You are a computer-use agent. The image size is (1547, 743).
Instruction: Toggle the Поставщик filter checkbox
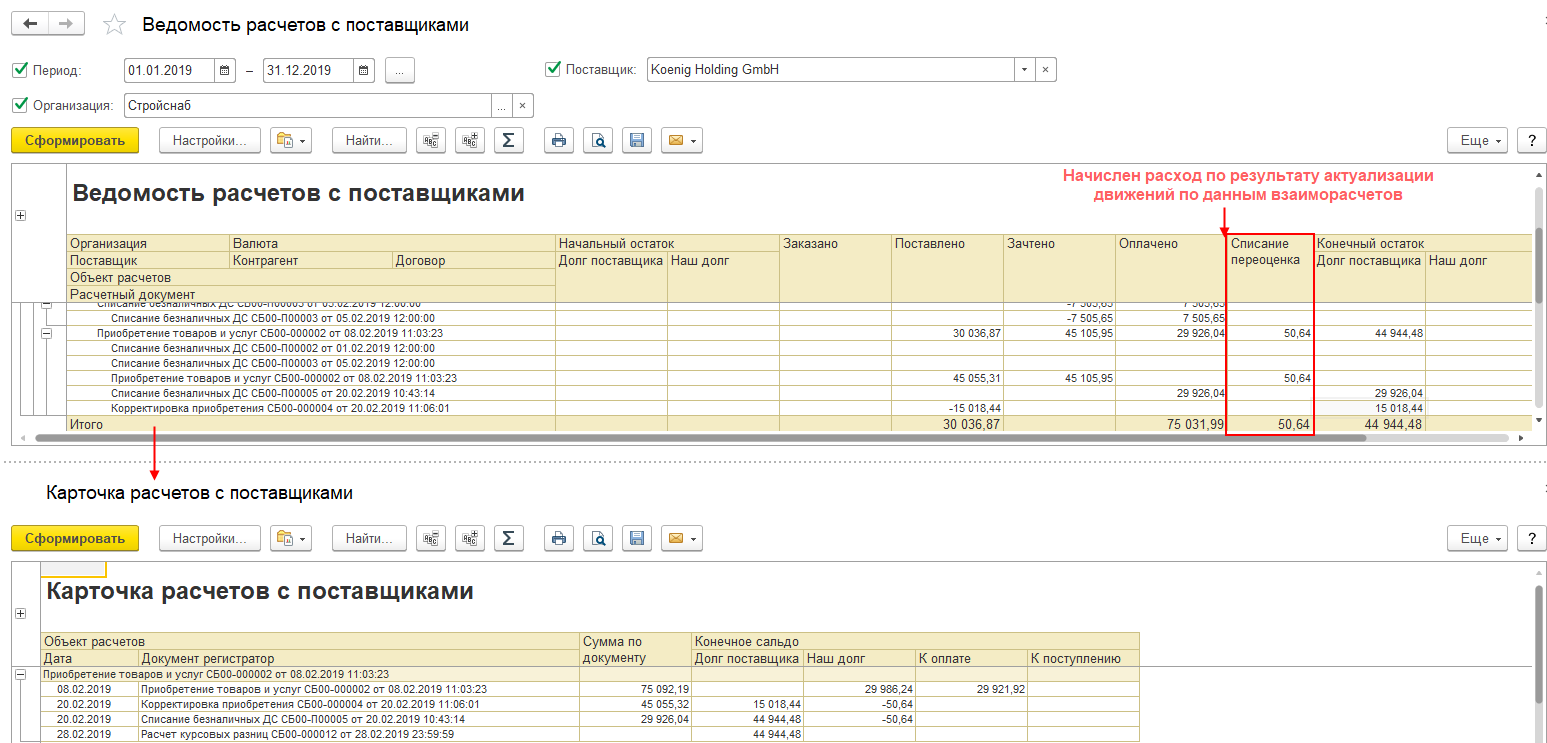pos(553,69)
